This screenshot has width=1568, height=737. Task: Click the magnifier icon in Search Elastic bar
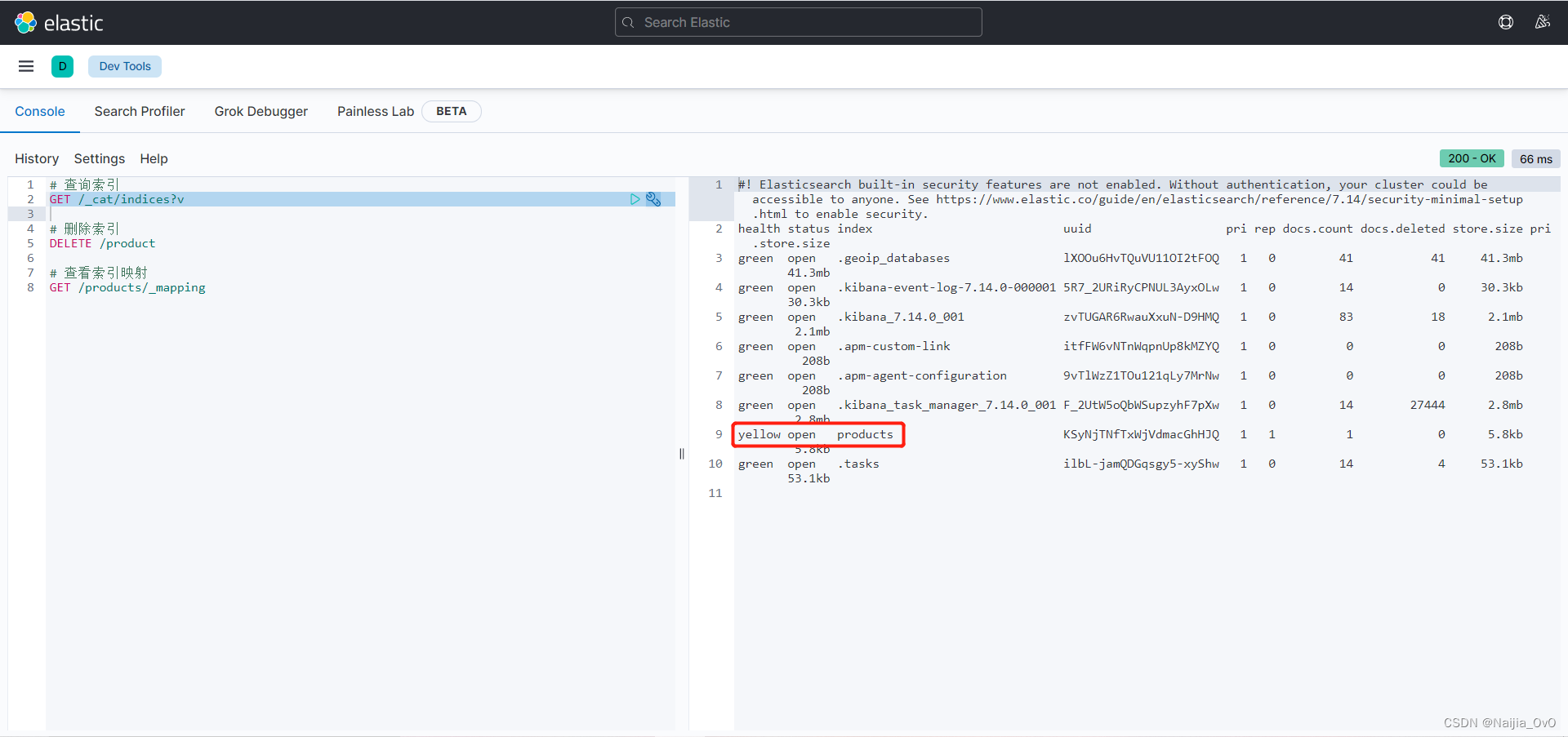[x=630, y=22]
